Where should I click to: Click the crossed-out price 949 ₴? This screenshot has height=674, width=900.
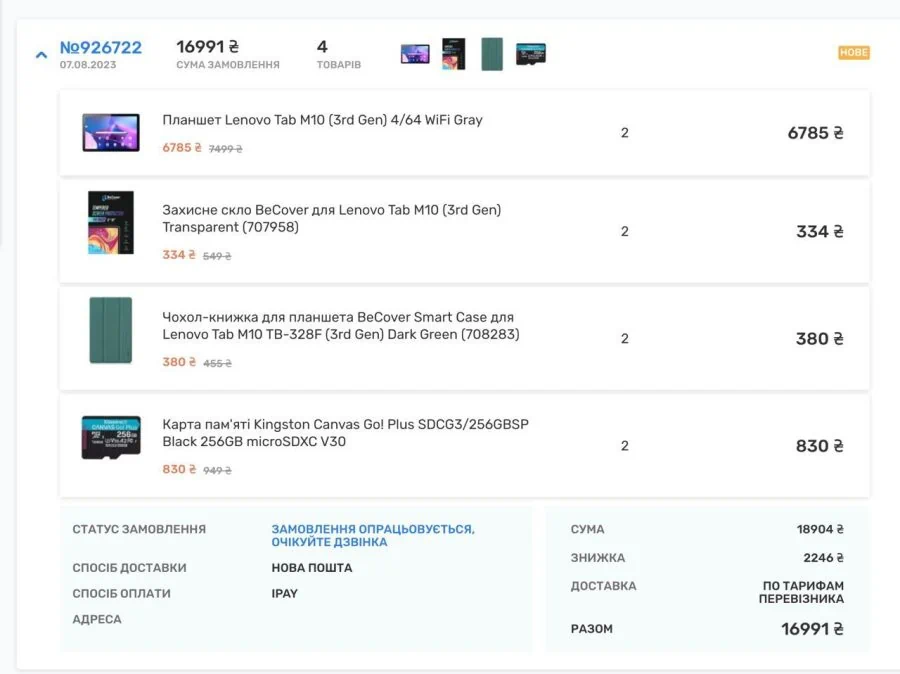pos(218,471)
